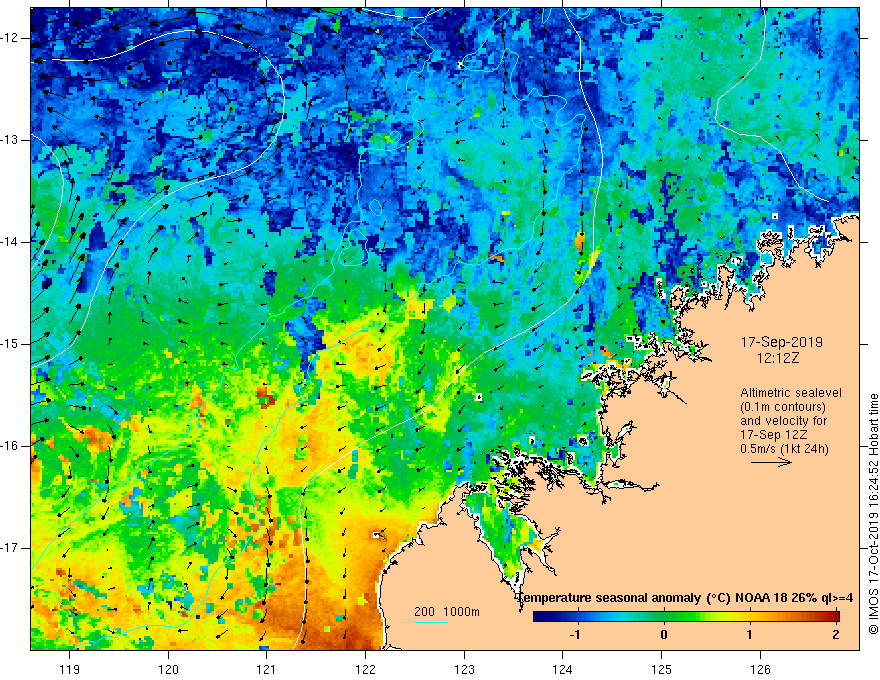Click longitude axis label 124

pos(563,669)
